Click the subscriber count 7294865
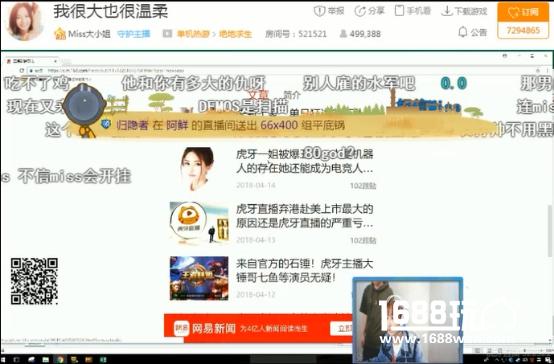Screen dimensions: 554x364 (523, 30)
